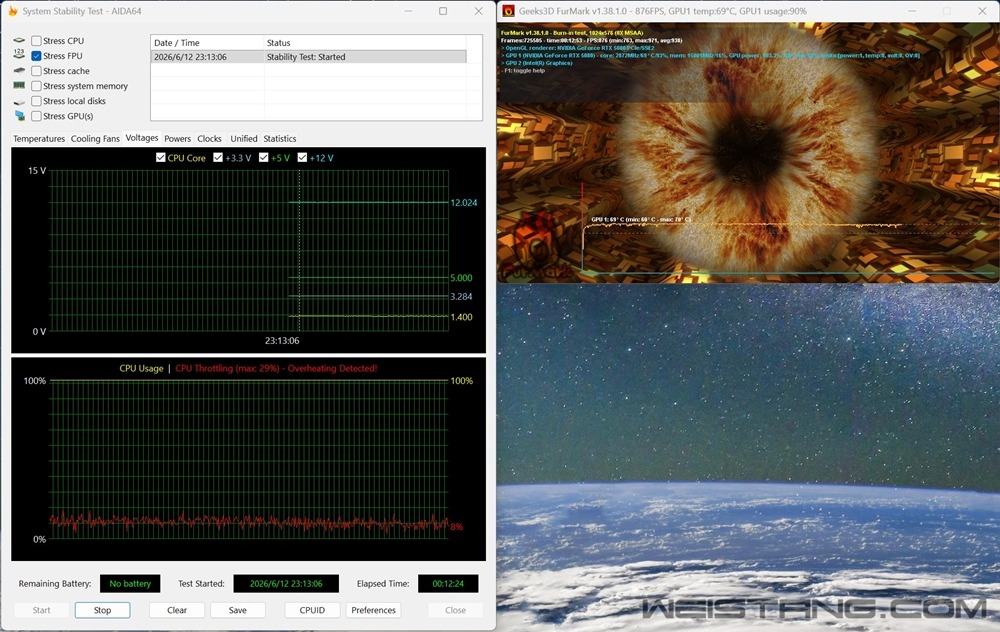Click the CPU chip icon beside Stress CPU
This screenshot has height=632, width=1000.
tap(19, 40)
